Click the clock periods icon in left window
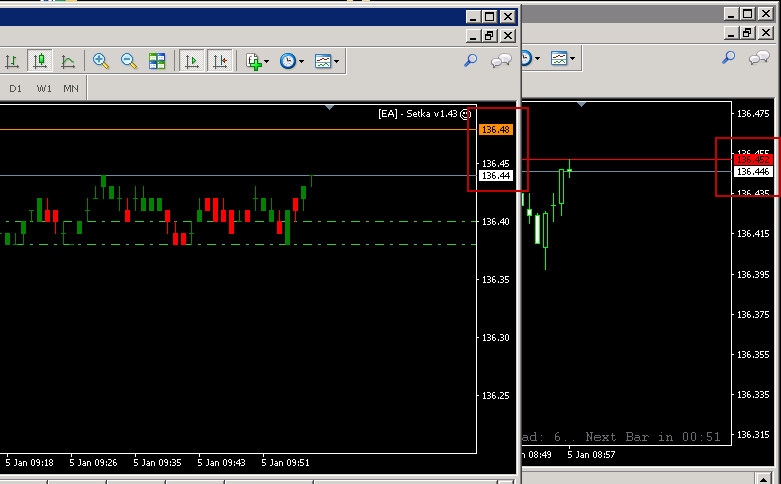Viewport: 781px width, 484px height. click(x=288, y=61)
